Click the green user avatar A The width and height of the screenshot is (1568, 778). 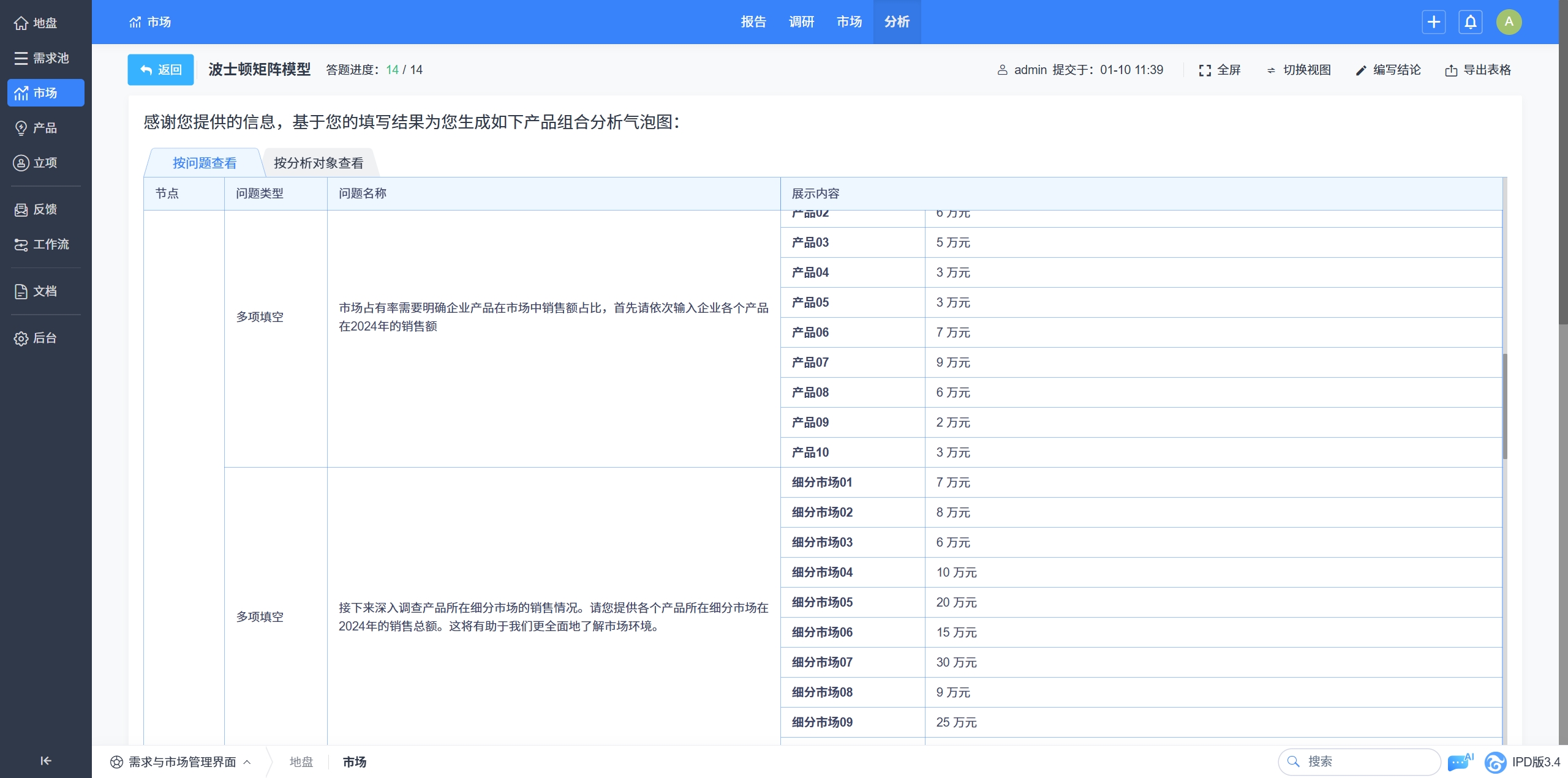click(x=1509, y=22)
